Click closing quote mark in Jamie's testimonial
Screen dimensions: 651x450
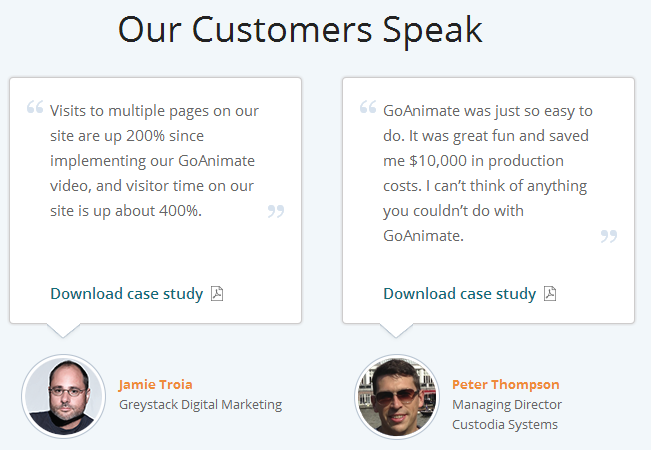276,211
